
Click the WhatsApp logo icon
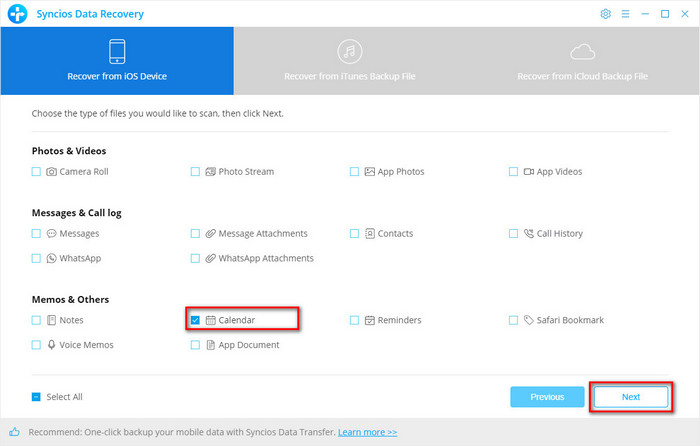coord(51,258)
